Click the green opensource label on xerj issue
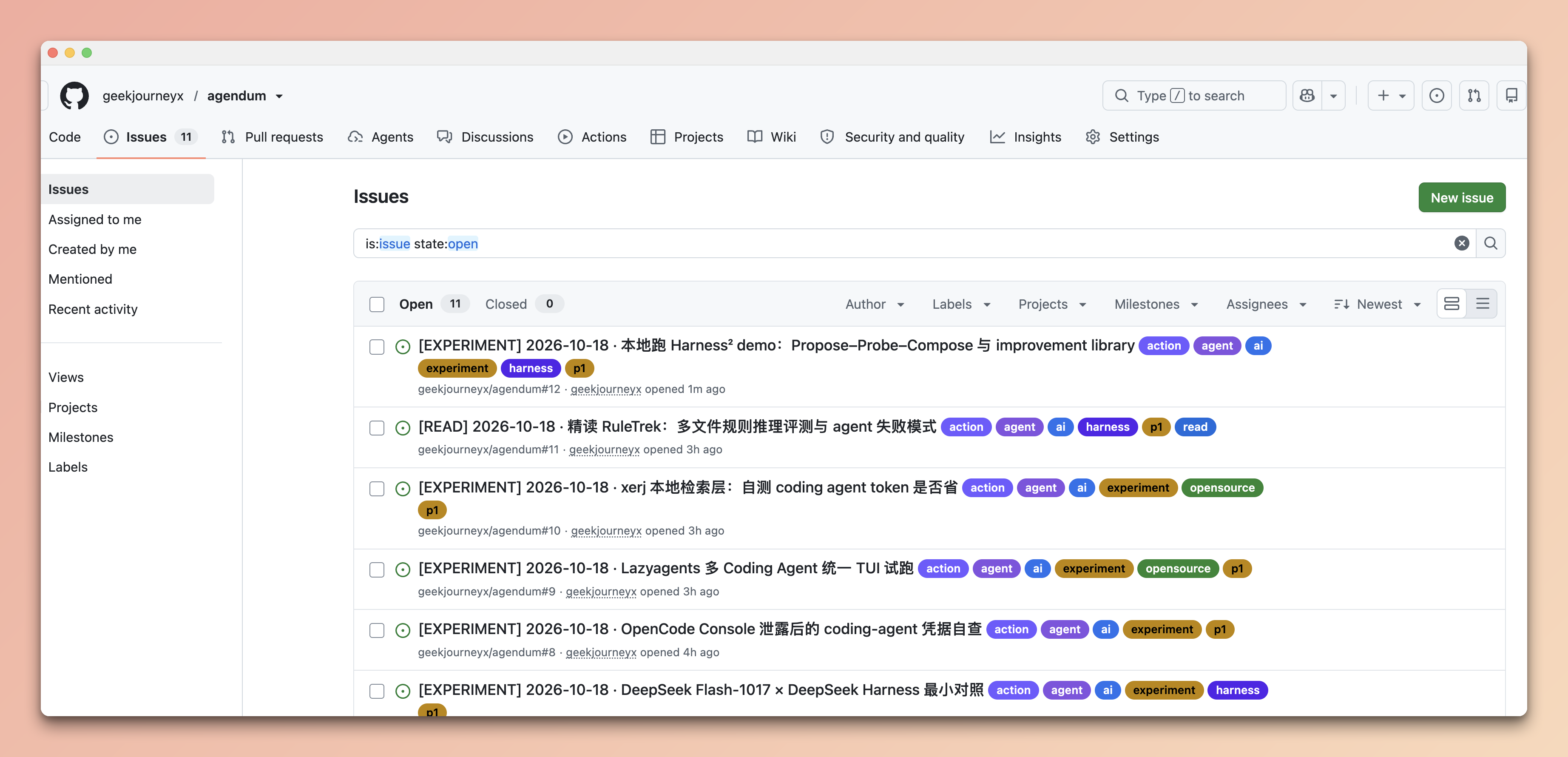Image resolution: width=1568 pixels, height=757 pixels. pyautogui.click(x=1221, y=488)
